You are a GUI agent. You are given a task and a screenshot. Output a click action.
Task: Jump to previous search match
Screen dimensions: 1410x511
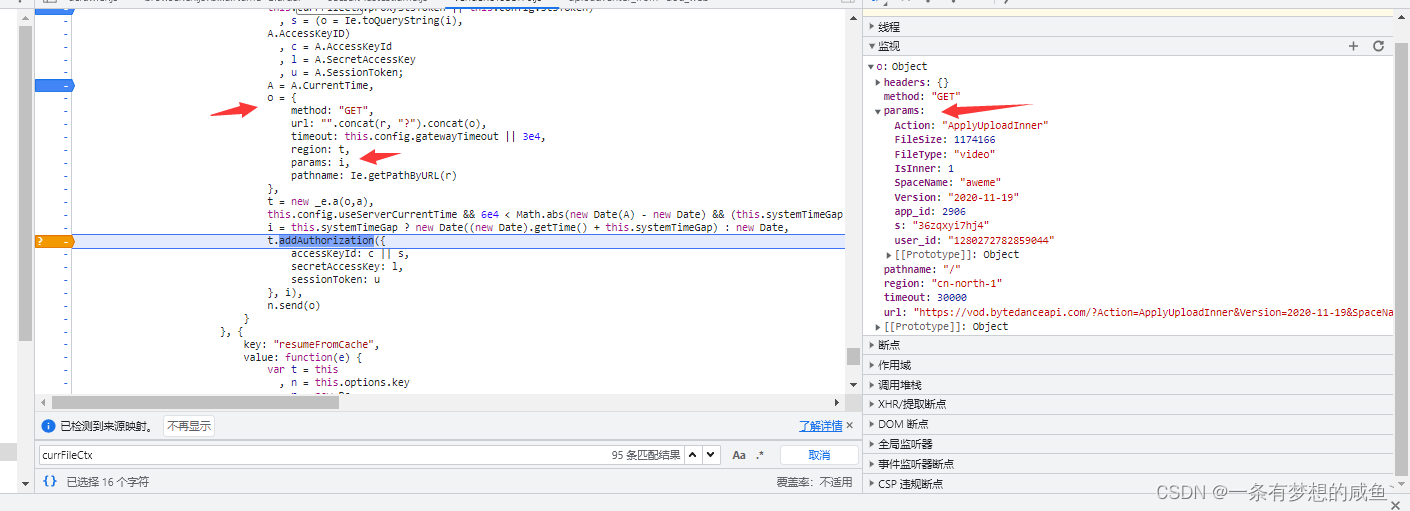click(693, 455)
